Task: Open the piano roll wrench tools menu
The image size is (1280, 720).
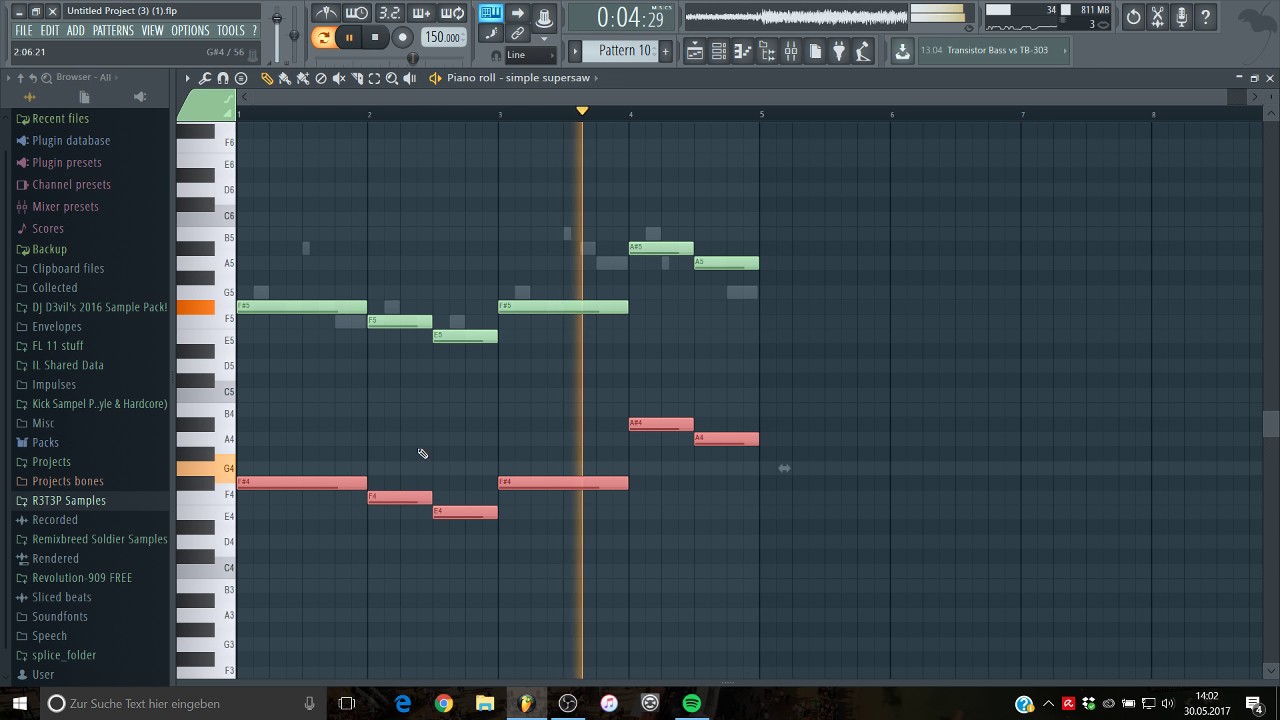Action: click(205, 78)
